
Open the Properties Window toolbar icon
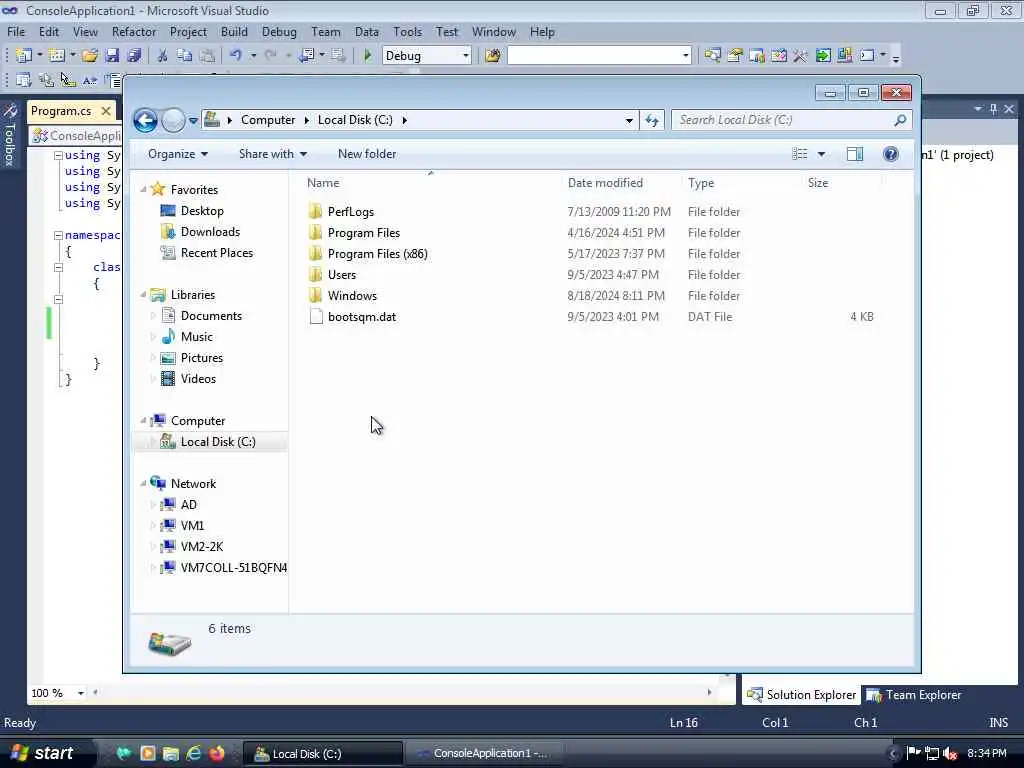(735, 56)
